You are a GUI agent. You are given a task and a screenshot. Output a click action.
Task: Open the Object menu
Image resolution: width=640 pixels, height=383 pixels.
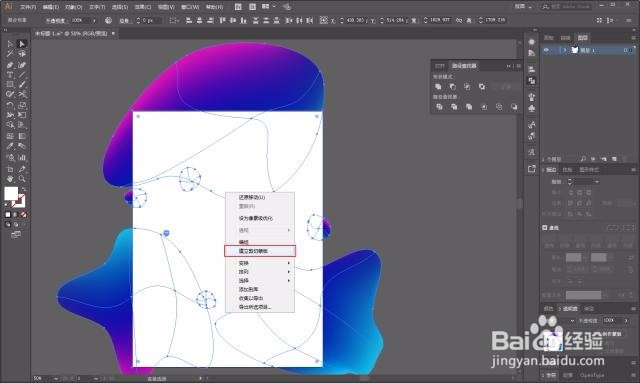tap(74, 7)
